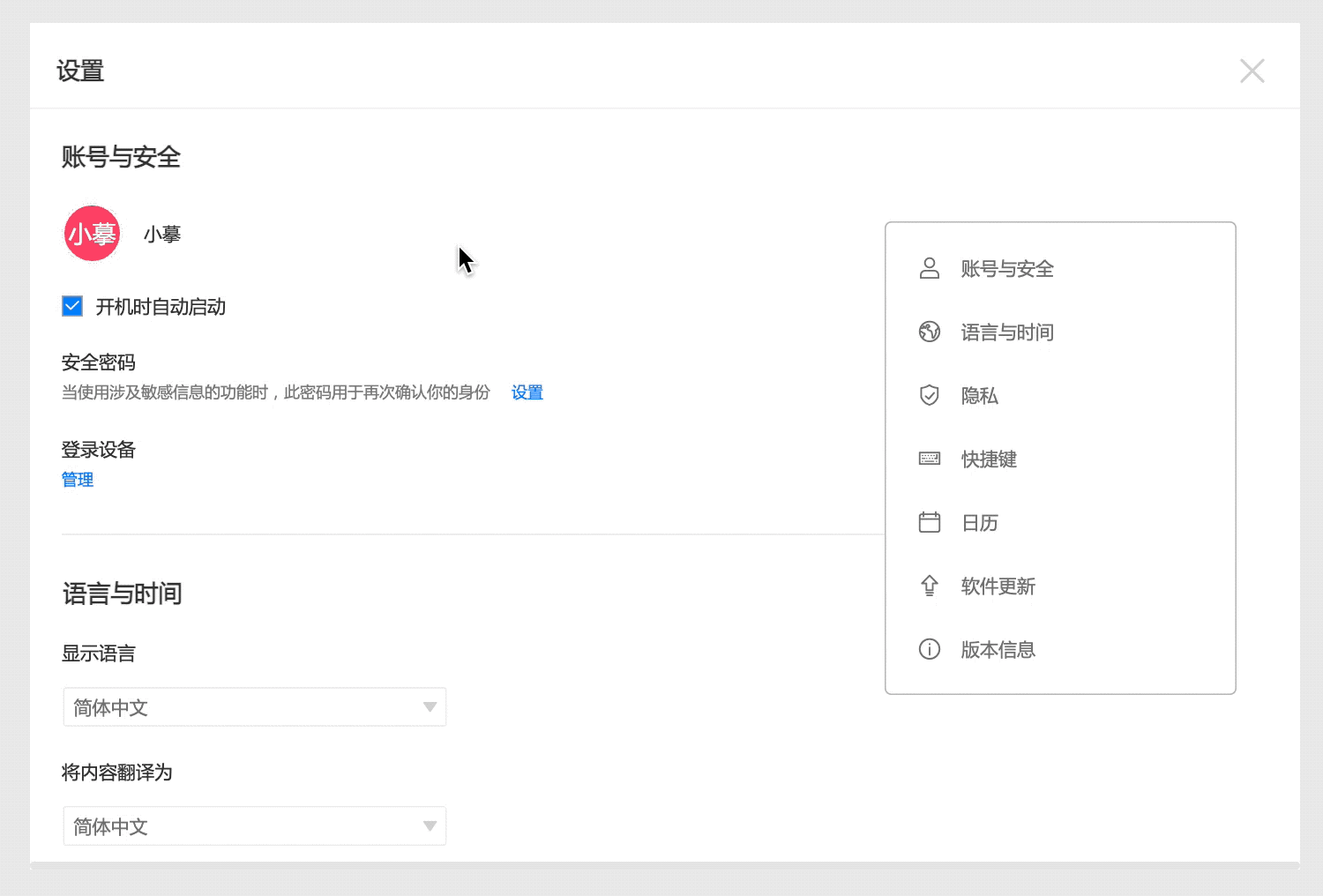This screenshot has width=1323, height=896.
Task: Click the globe icon for Language & Time
Action: tap(929, 332)
